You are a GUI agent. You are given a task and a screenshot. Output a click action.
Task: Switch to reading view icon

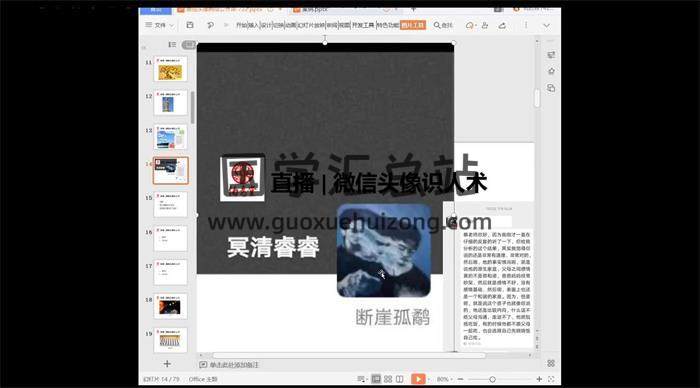400,379
